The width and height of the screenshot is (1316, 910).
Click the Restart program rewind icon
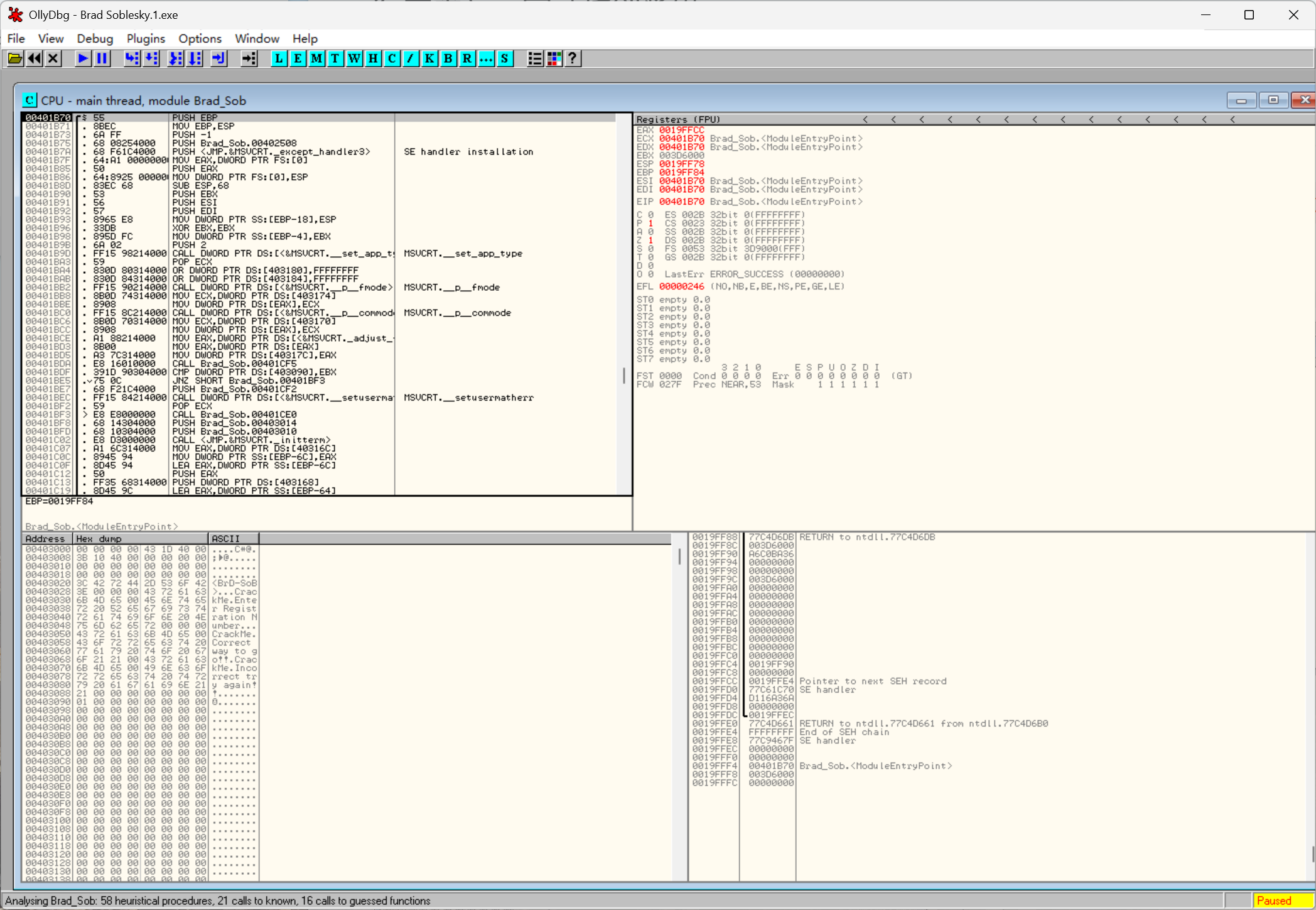point(35,58)
